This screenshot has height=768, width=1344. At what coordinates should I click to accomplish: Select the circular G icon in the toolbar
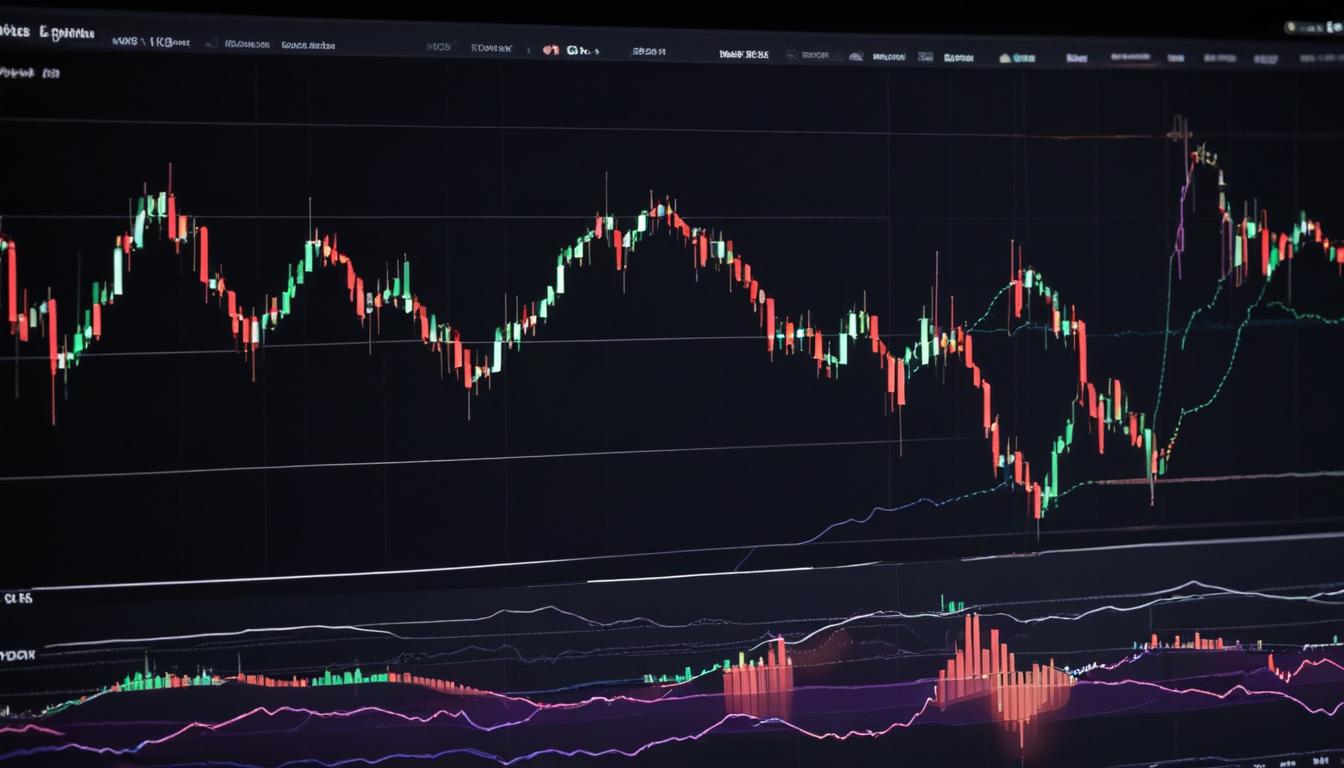click(x=571, y=47)
